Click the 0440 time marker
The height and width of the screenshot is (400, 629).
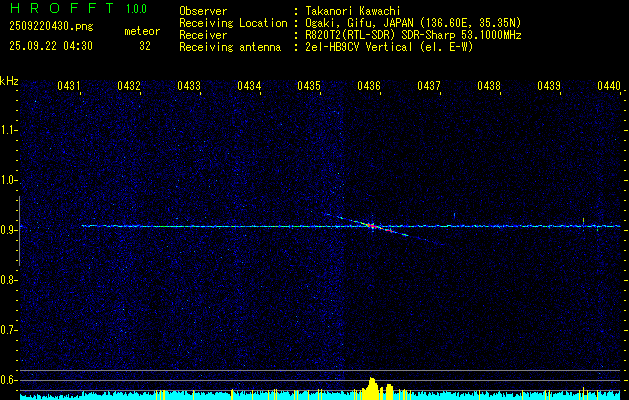pyautogui.click(x=609, y=86)
